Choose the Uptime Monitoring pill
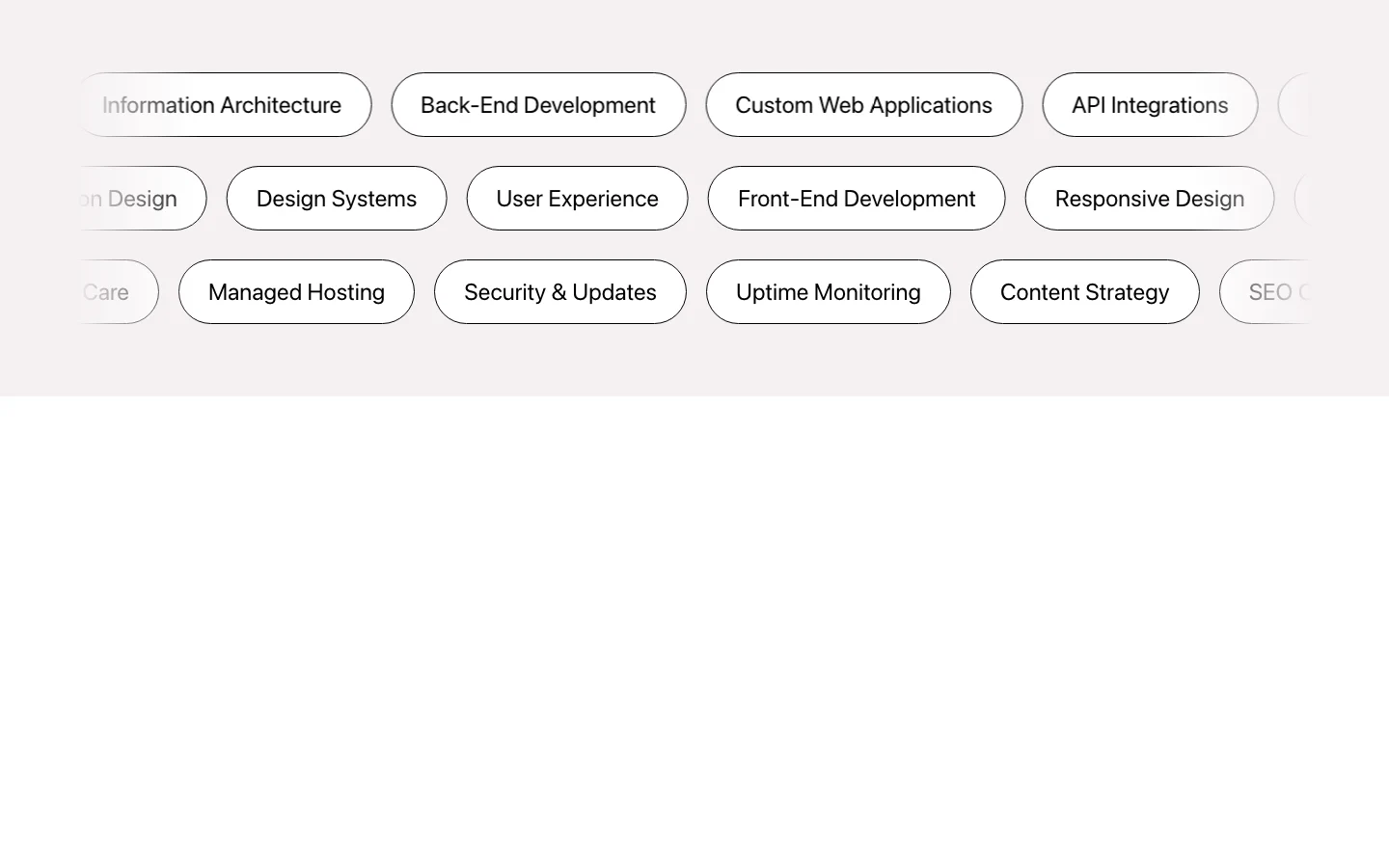 point(829,291)
